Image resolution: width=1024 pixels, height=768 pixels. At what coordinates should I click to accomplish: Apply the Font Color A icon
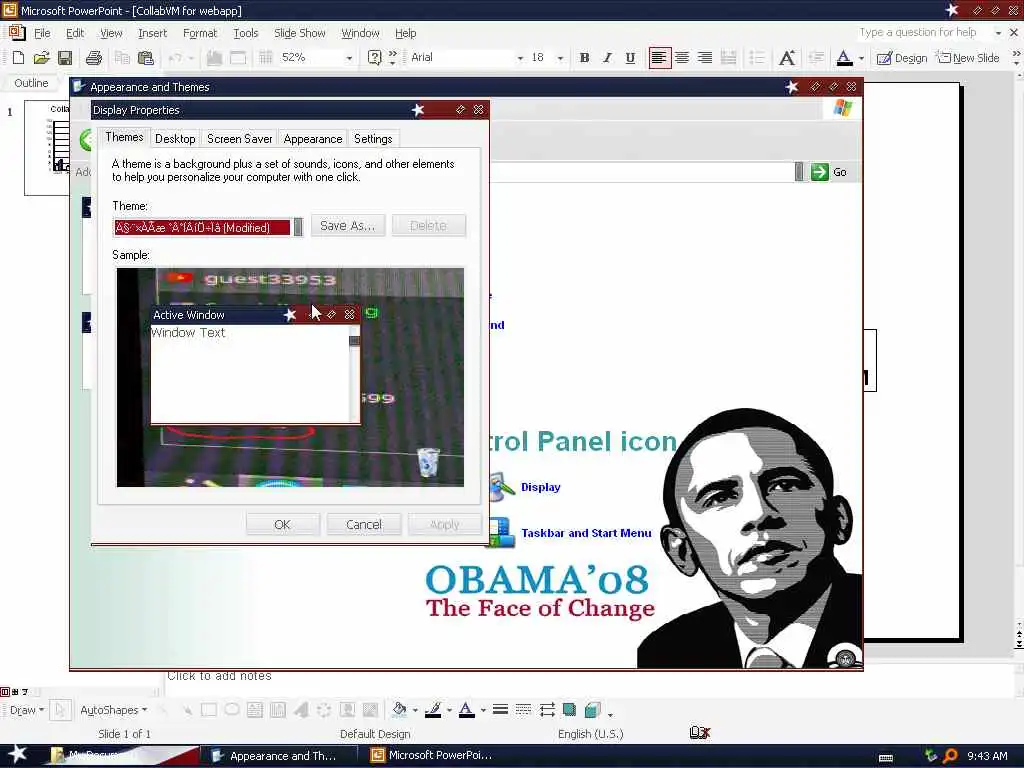844,57
